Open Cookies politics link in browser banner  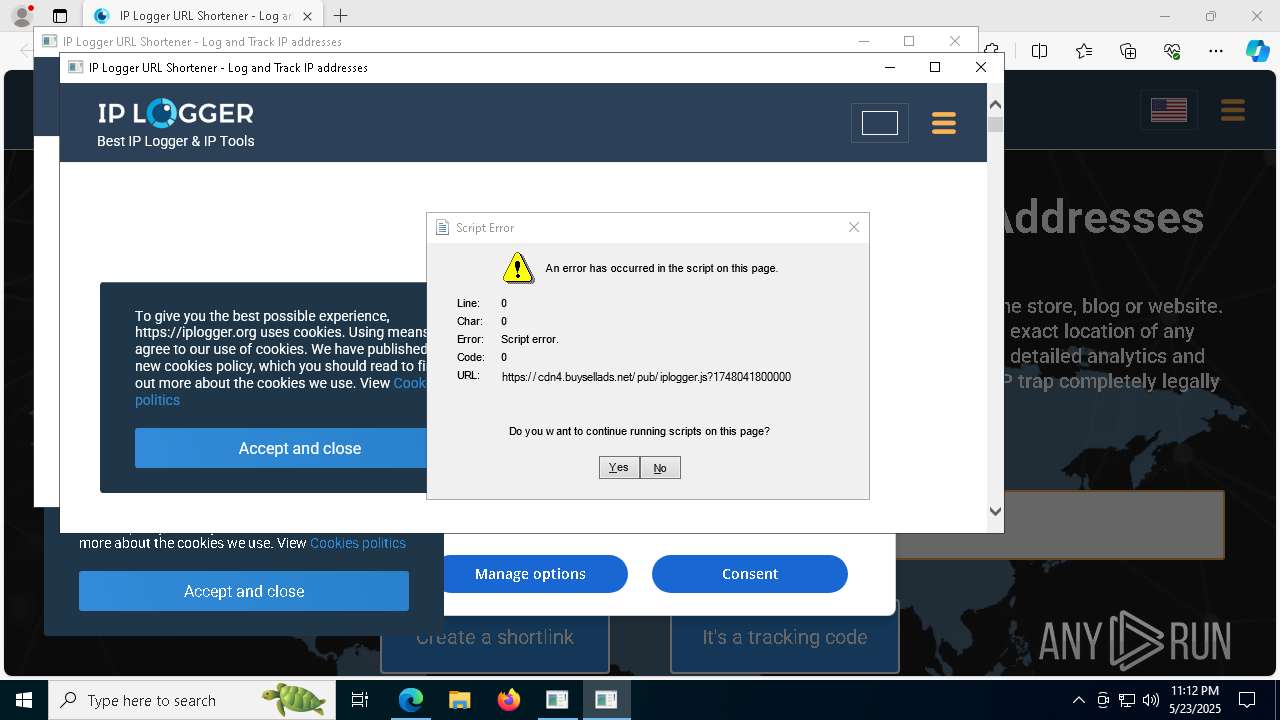358,543
